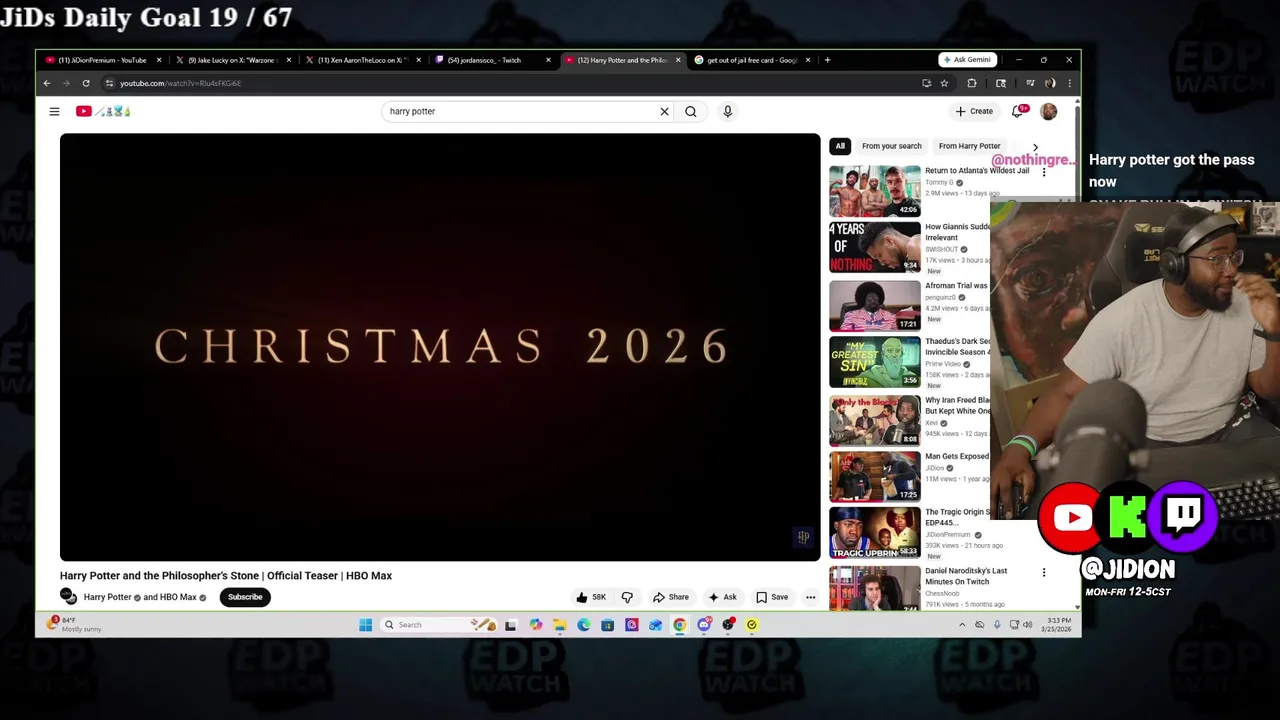The width and height of the screenshot is (1280, 720).
Task: Click Chrome icon in taskbar
Action: coord(679,625)
